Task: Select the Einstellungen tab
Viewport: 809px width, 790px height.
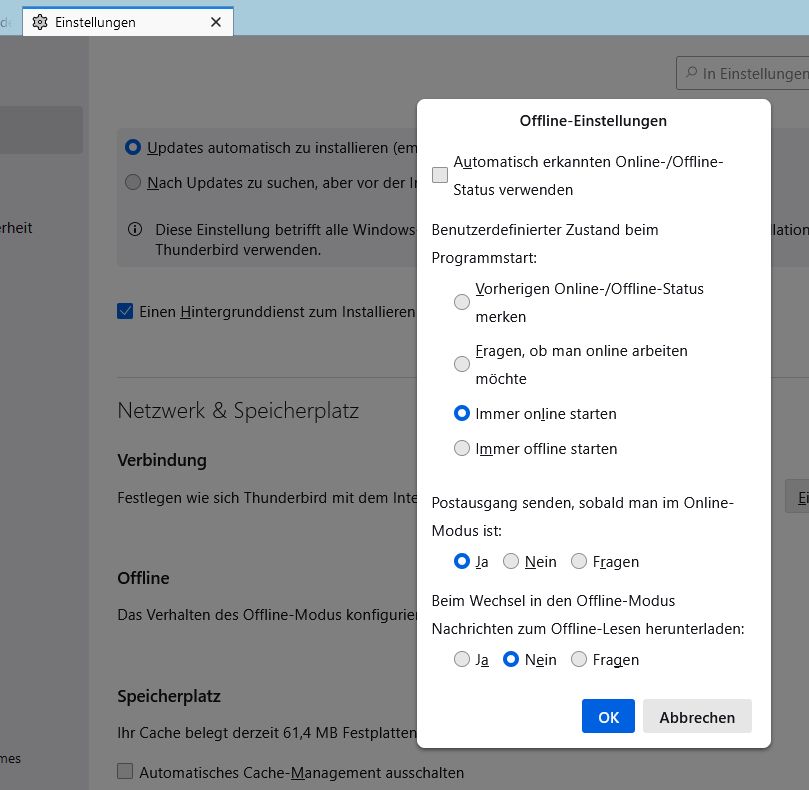Action: tap(127, 22)
